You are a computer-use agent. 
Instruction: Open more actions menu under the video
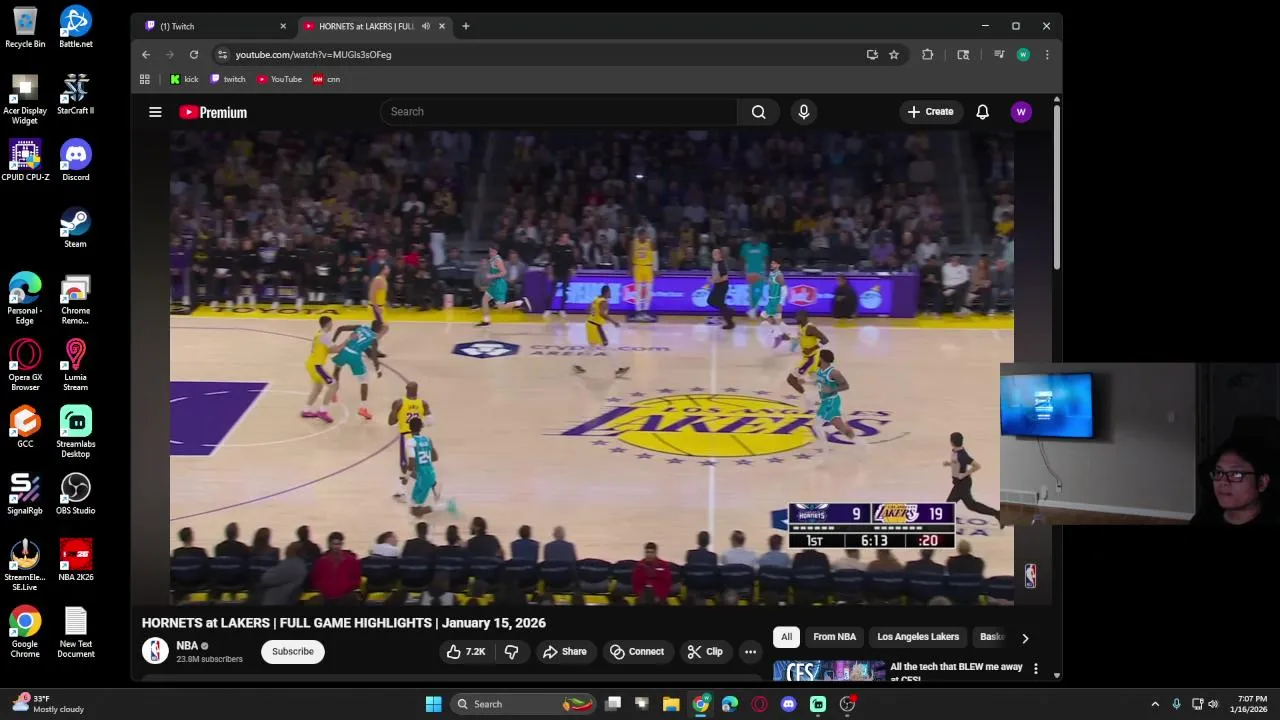click(x=750, y=652)
